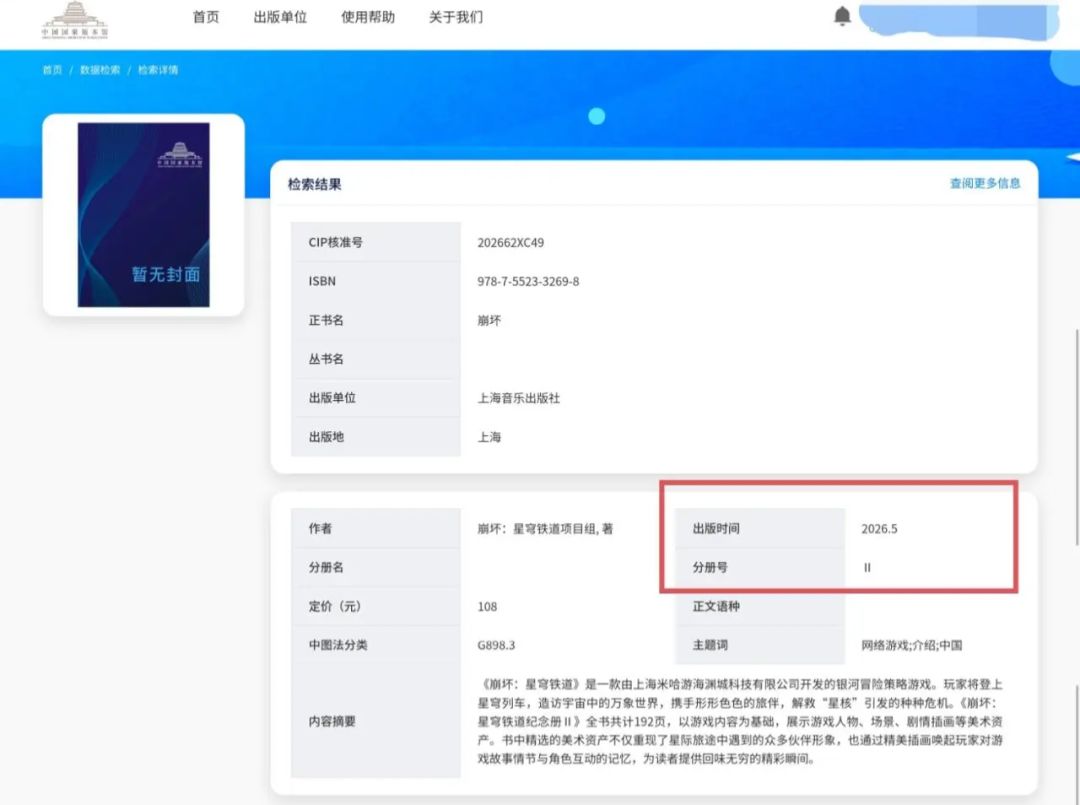Click the 丛书名 label cell

pos(376,359)
